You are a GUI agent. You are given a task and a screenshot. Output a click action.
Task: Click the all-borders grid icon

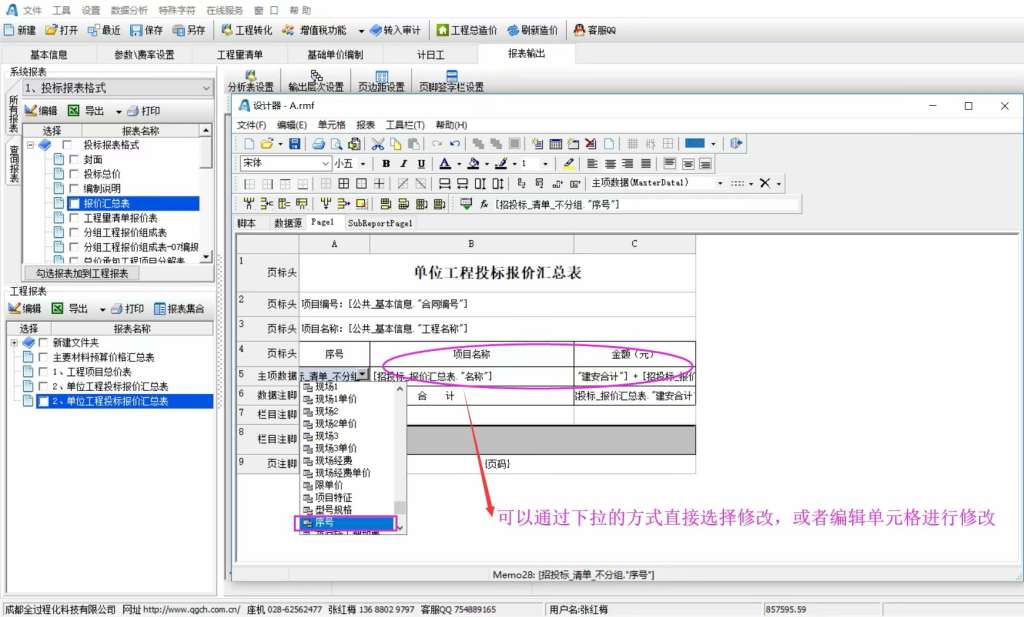(343, 184)
